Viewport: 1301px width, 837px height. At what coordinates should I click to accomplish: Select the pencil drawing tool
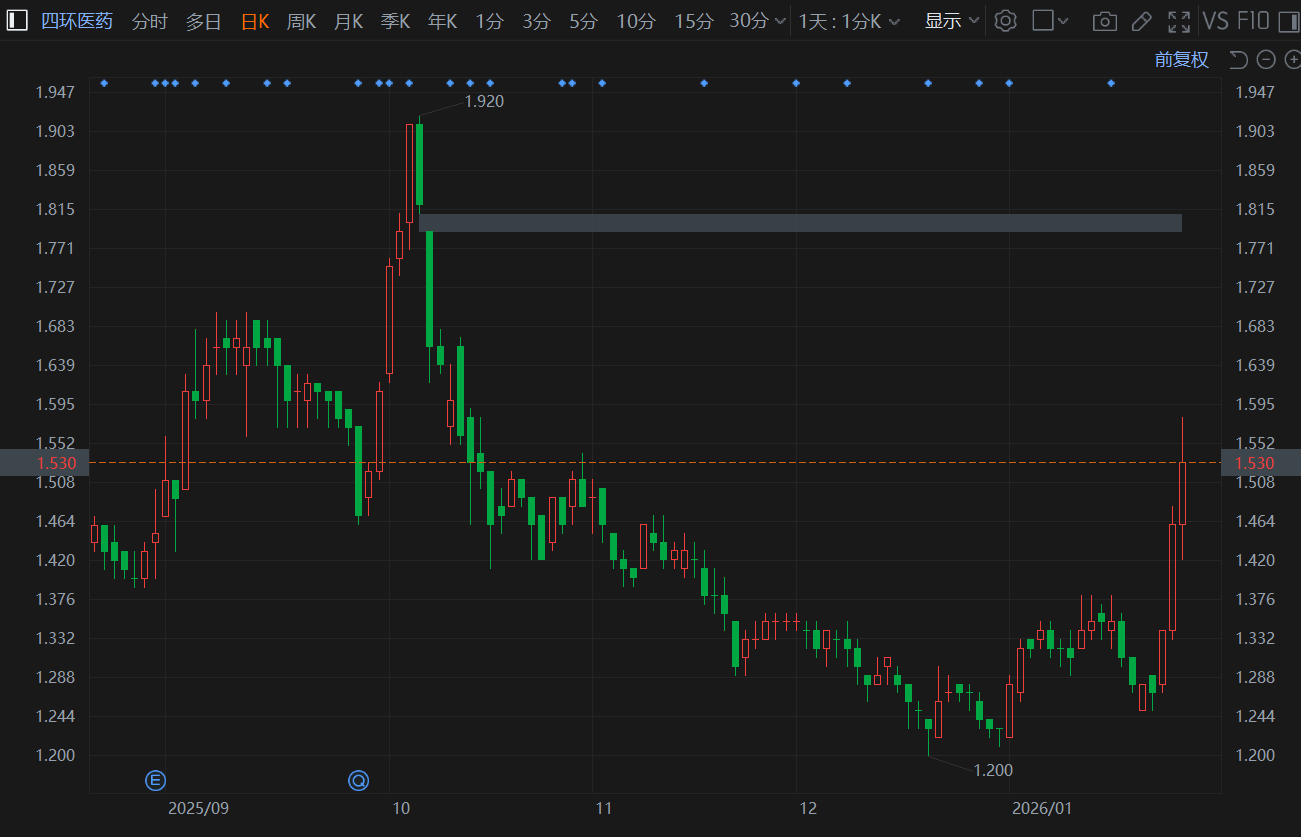tap(1141, 21)
